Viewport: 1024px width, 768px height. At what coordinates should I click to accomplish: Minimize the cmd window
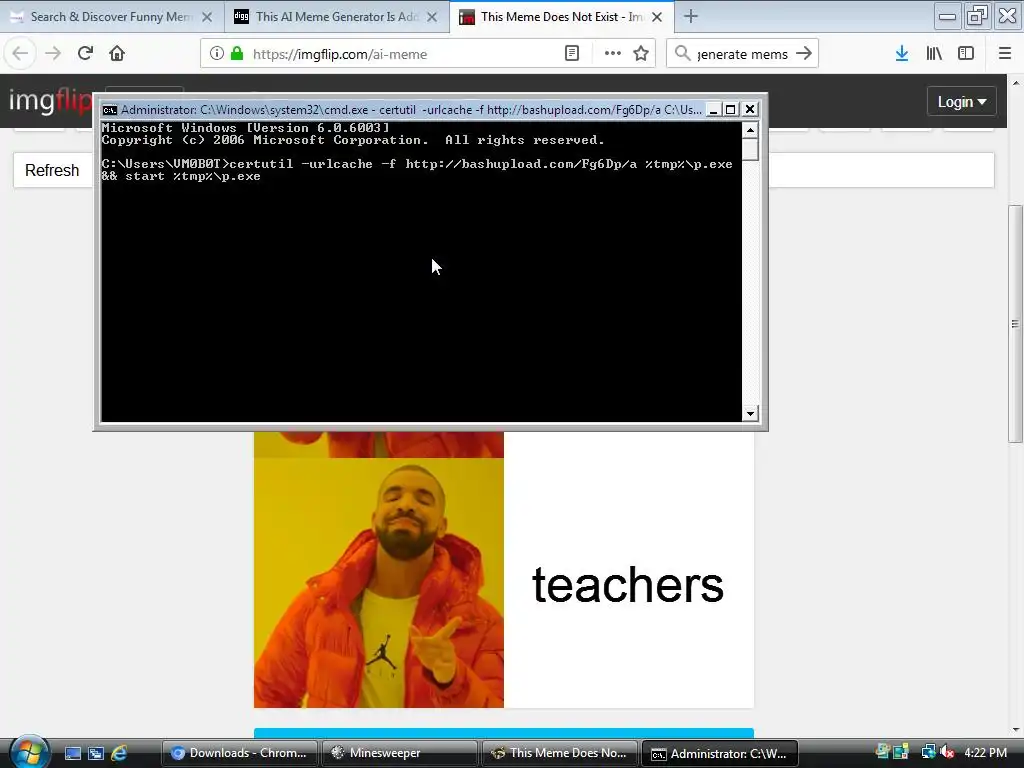point(714,110)
